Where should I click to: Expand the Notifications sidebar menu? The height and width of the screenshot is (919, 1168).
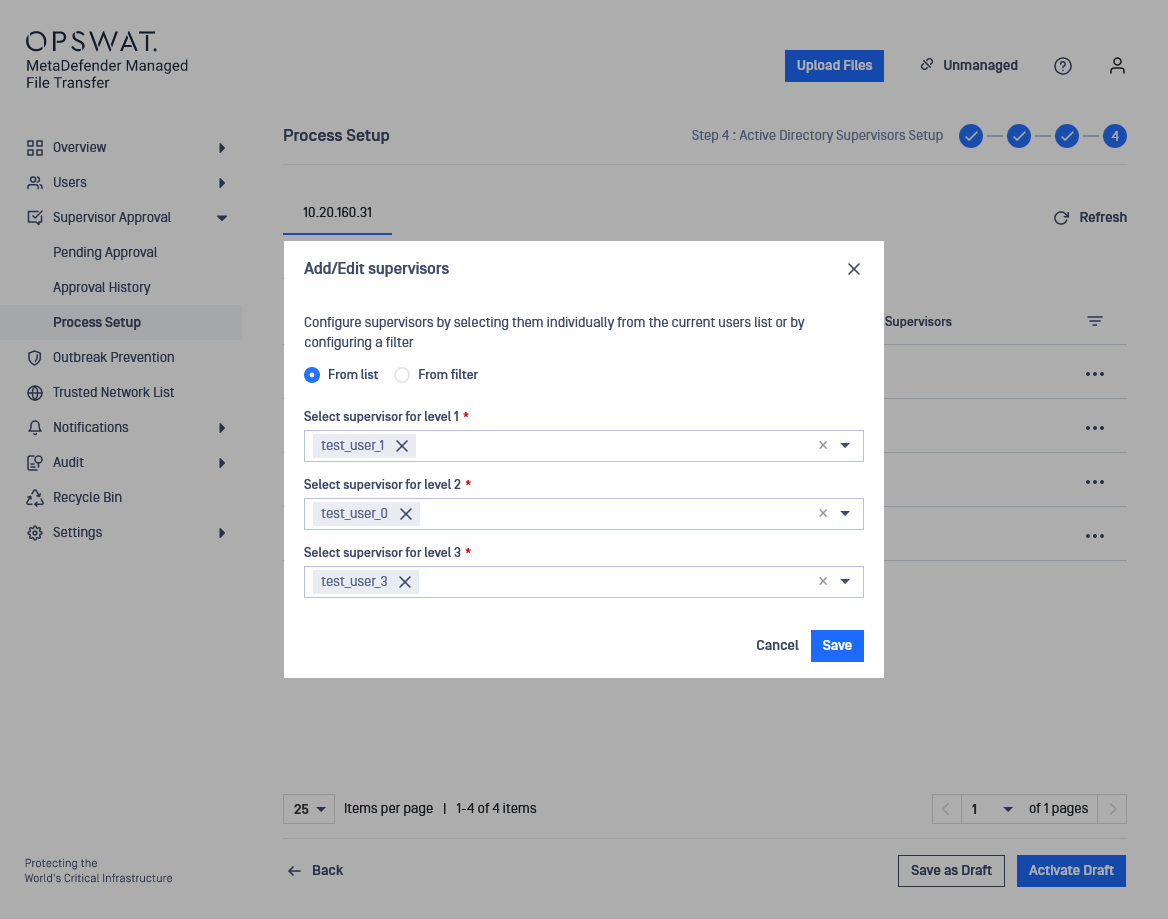[222, 428]
